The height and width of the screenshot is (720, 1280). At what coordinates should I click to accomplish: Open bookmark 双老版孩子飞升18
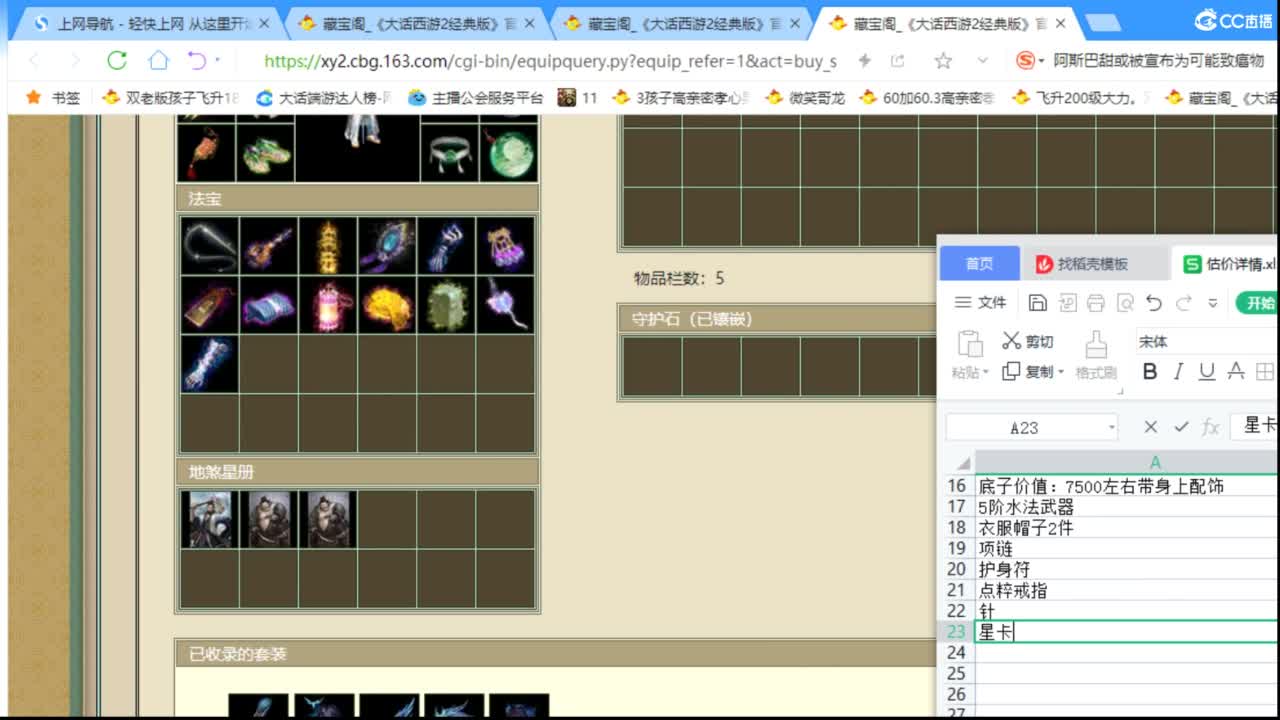171,97
